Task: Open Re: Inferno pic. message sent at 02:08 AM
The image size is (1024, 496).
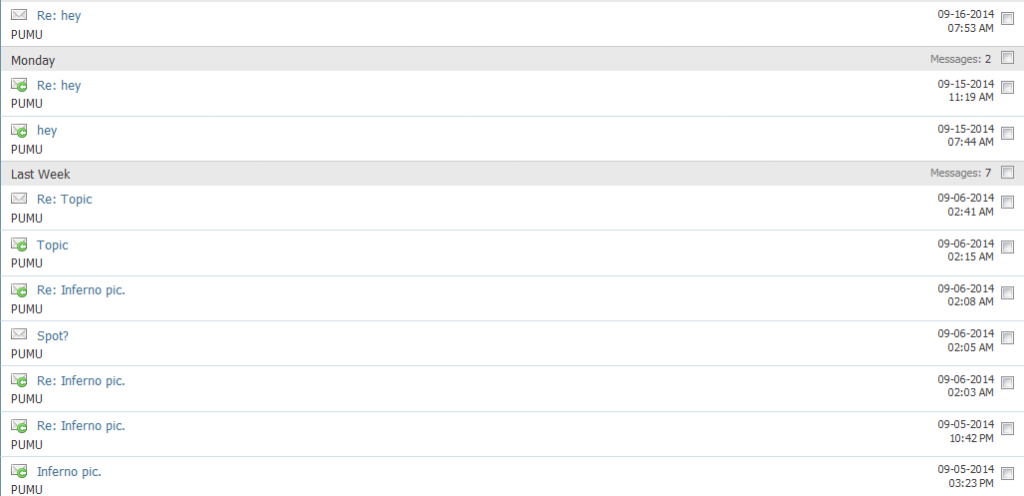Action: (81, 290)
